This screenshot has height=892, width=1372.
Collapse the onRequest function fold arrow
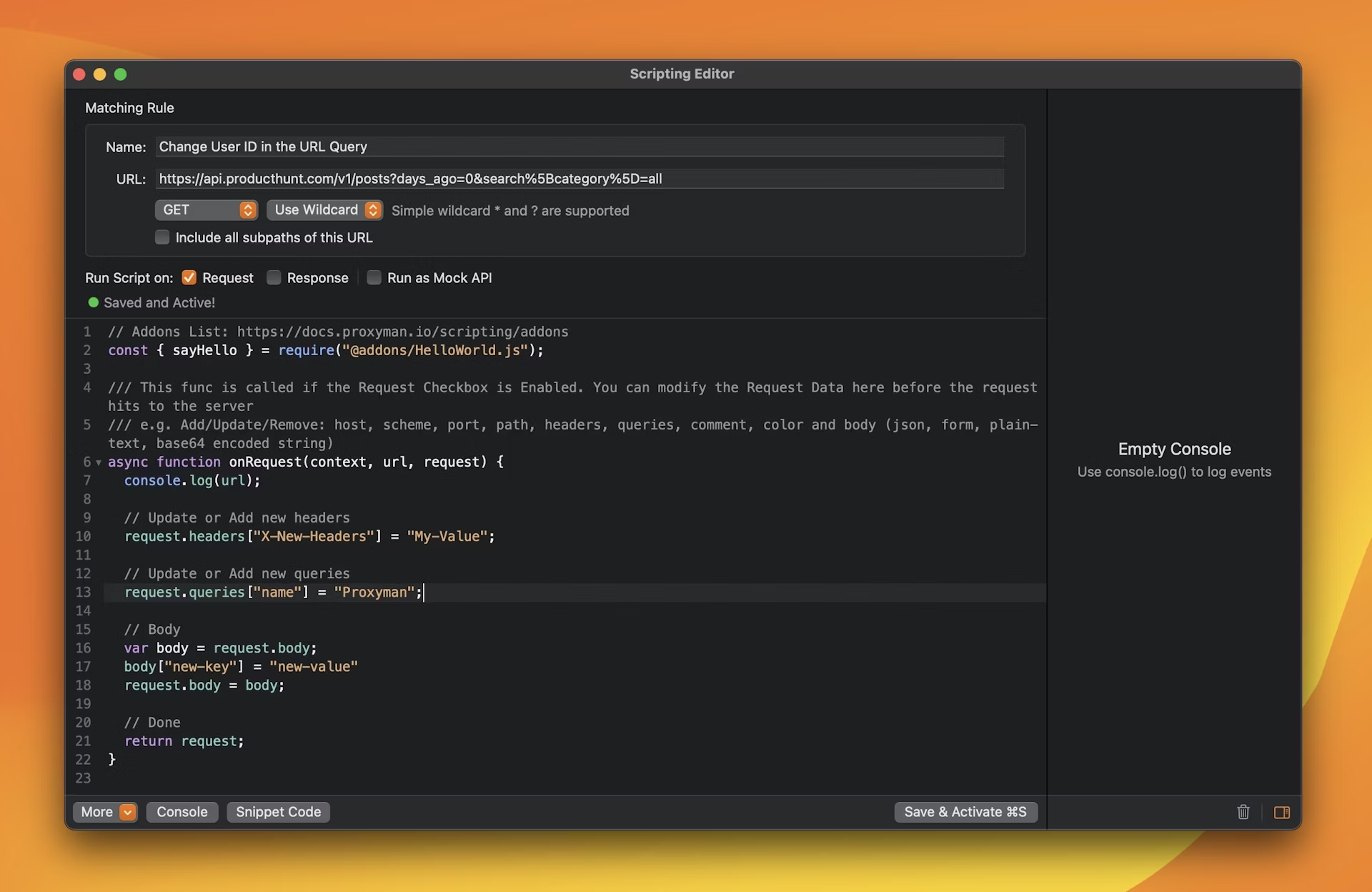click(99, 462)
